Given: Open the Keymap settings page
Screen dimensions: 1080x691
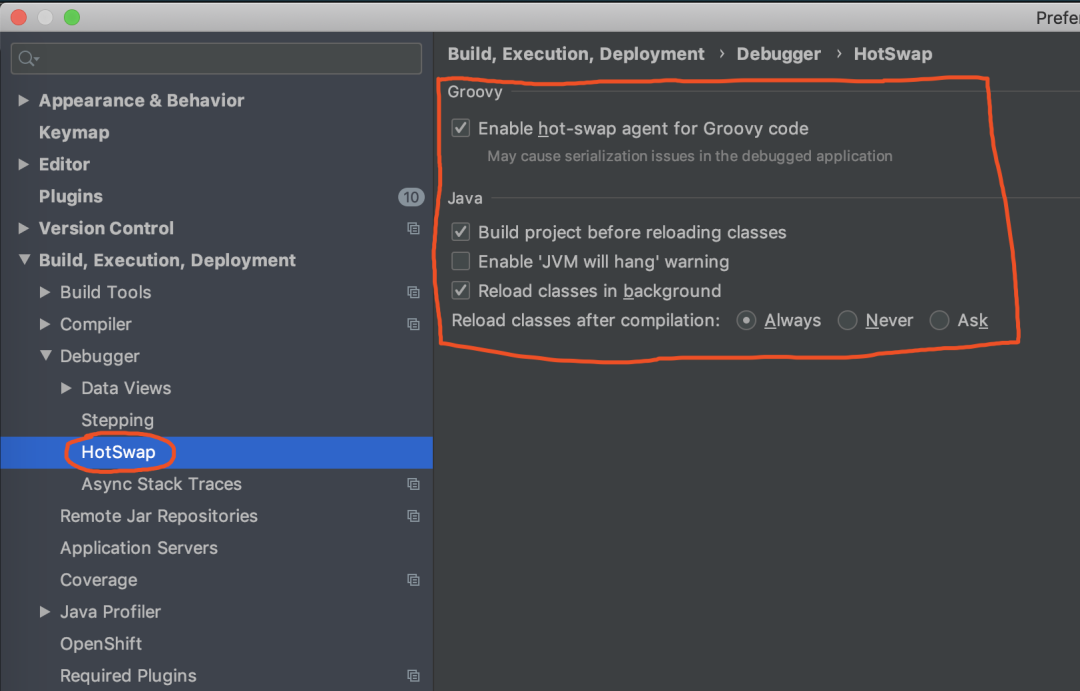Looking at the screenshot, I should [74, 132].
